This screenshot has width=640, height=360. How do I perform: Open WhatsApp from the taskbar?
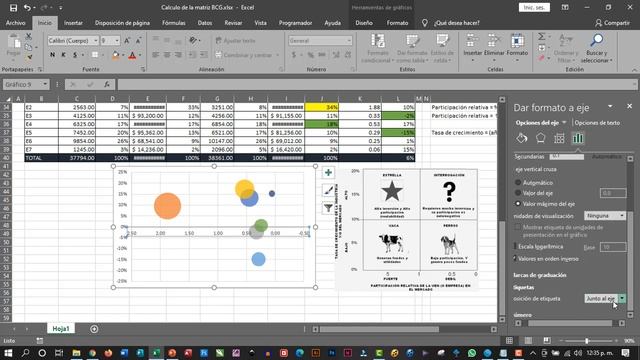tap(472, 353)
